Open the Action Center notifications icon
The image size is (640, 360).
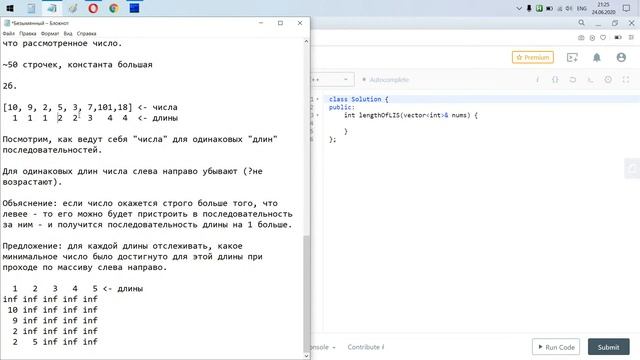click(627, 8)
